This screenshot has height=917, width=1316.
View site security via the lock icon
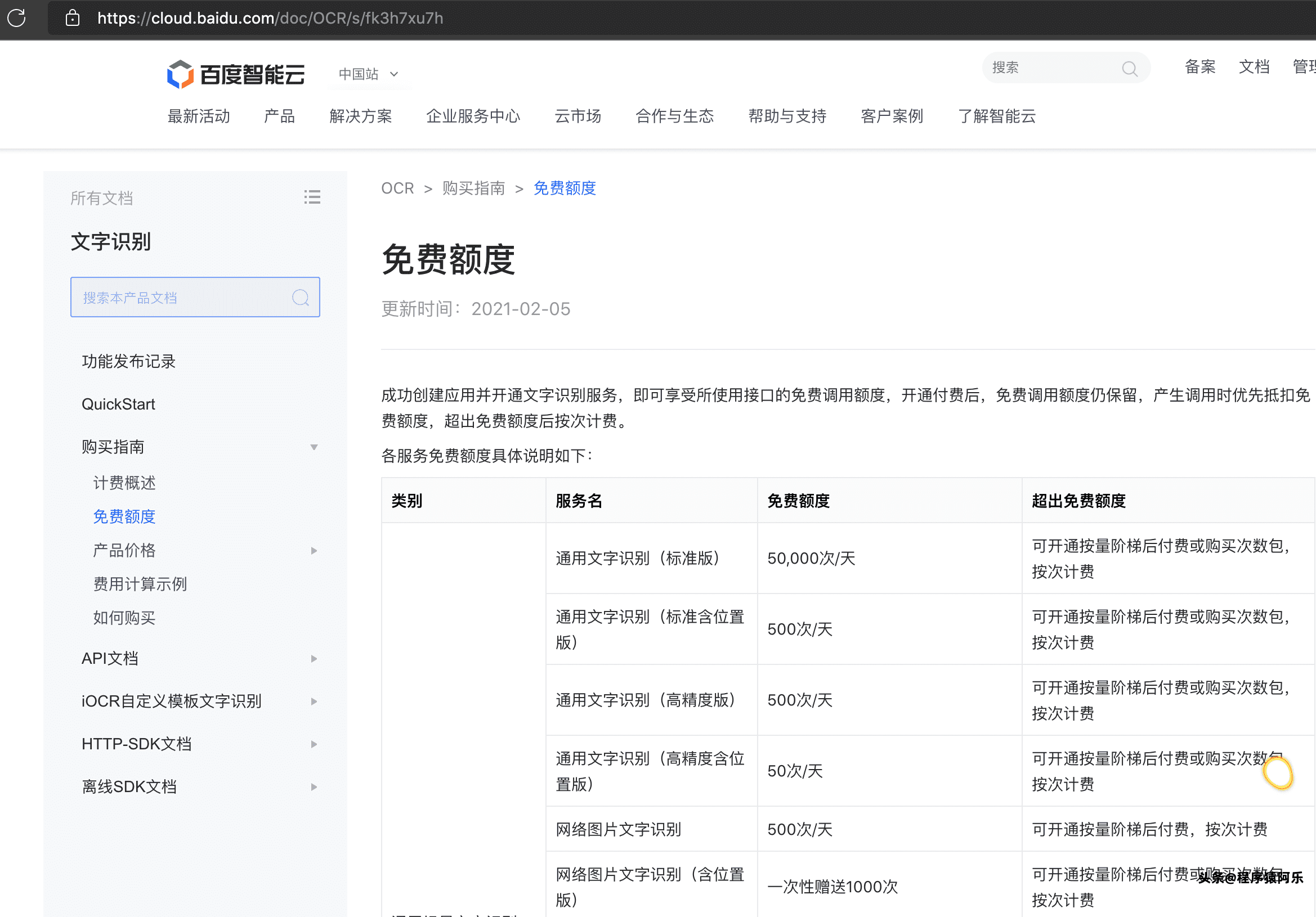tap(72, 18)
